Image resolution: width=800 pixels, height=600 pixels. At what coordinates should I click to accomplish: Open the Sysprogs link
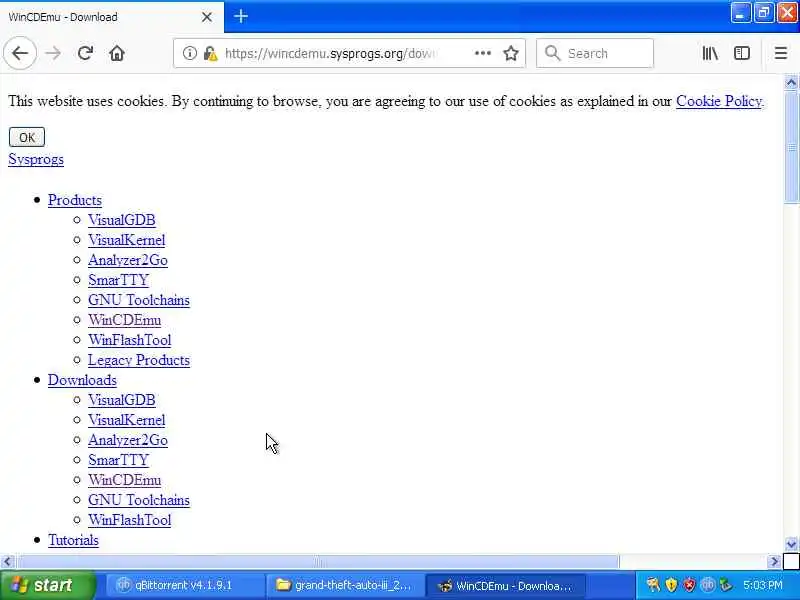(36, 159)
